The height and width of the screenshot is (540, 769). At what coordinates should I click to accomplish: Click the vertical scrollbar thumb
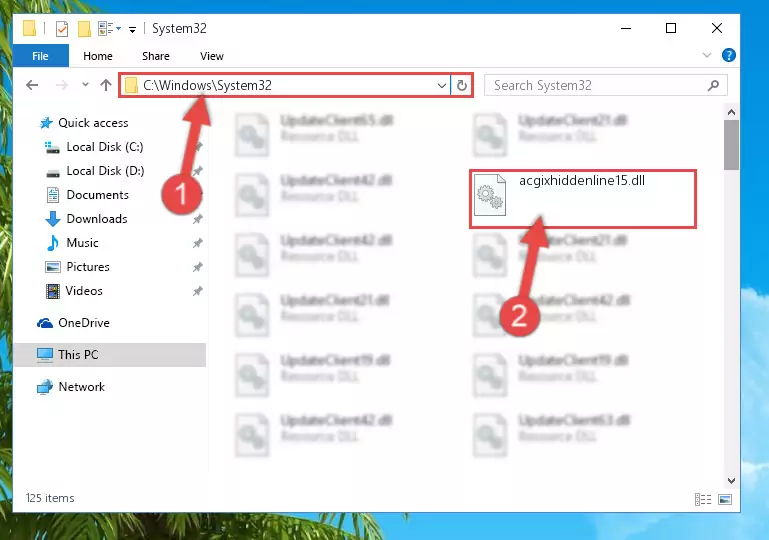pyautogui.click(x=731, y=145)
